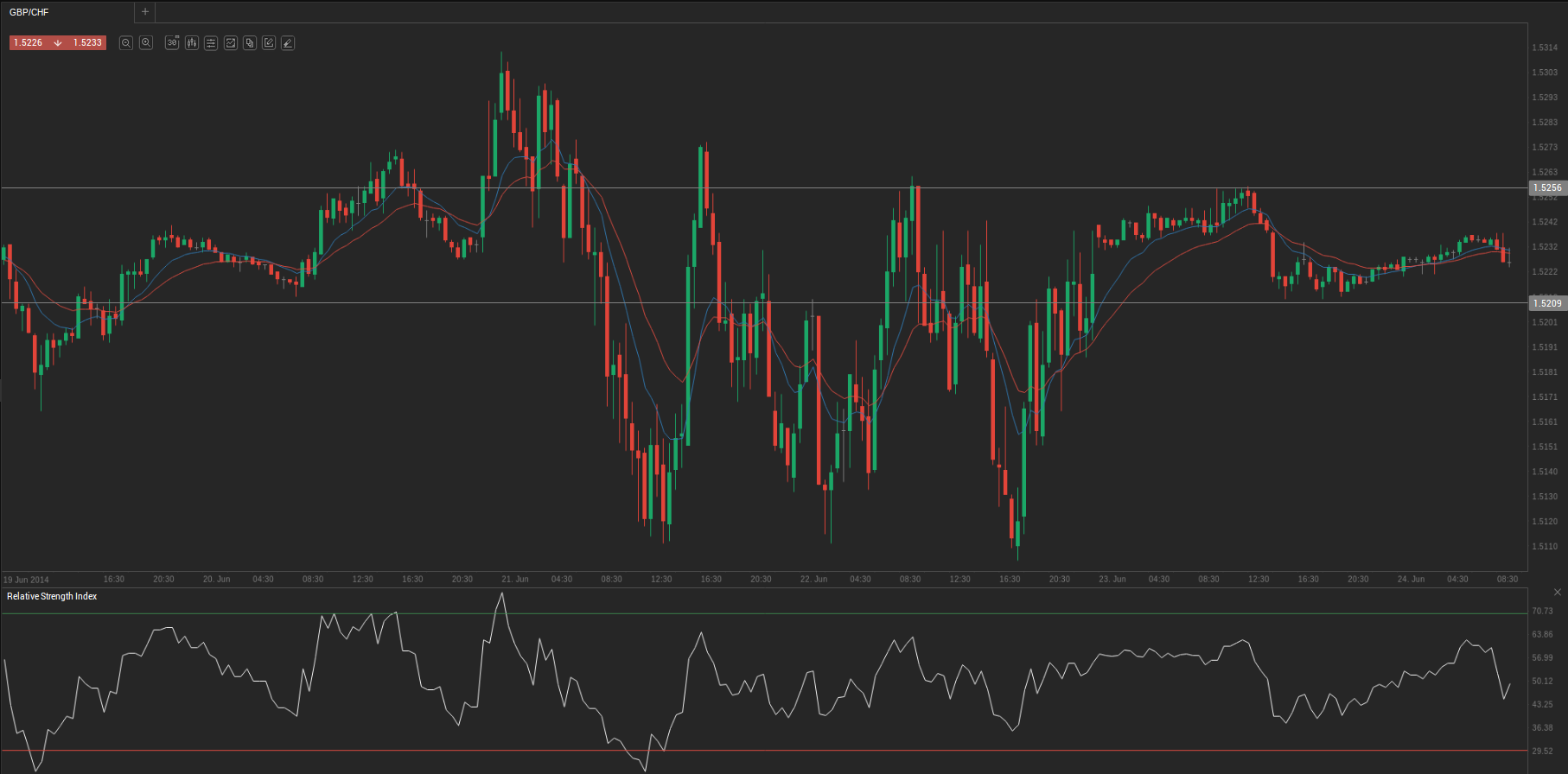Click the duplicate chart pages icon
Image resolution: width=1568 pixels, height=774 pixels.
pyautogui.click(x=250, y=43)
